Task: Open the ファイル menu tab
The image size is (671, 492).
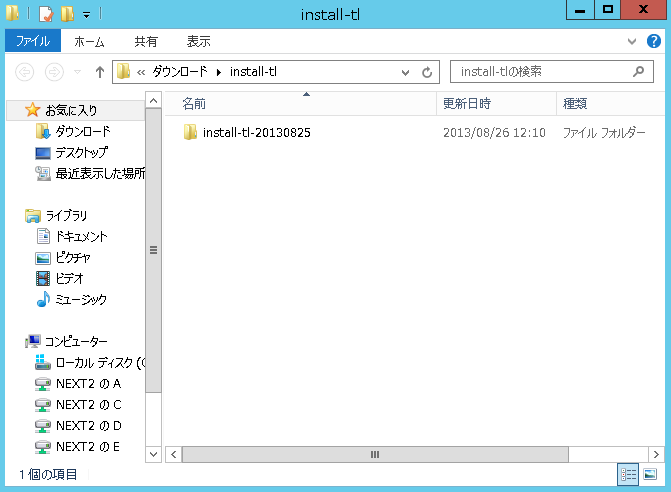Action: [33, 41]
